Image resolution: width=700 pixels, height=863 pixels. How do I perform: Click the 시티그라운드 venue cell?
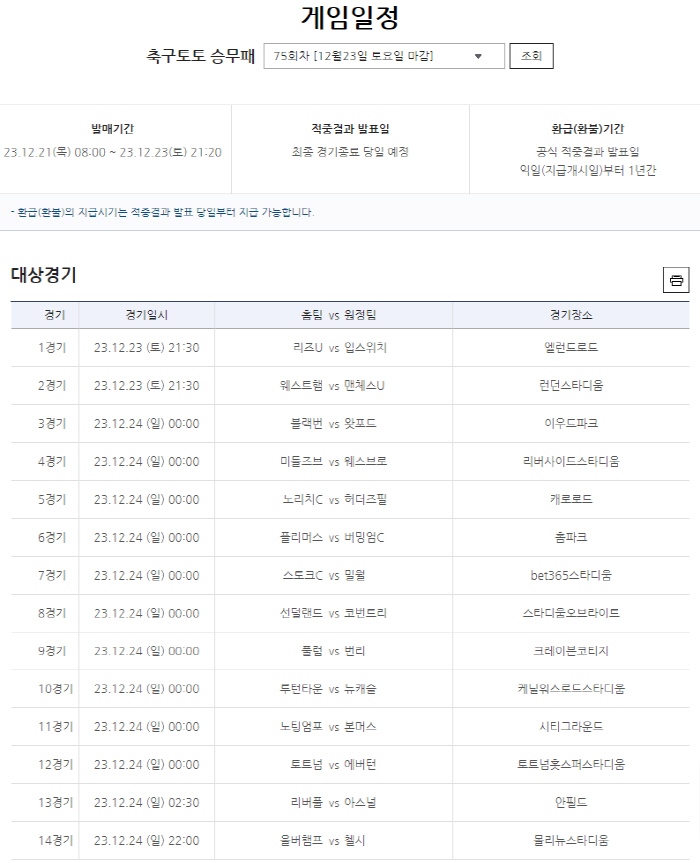[571, 727]
